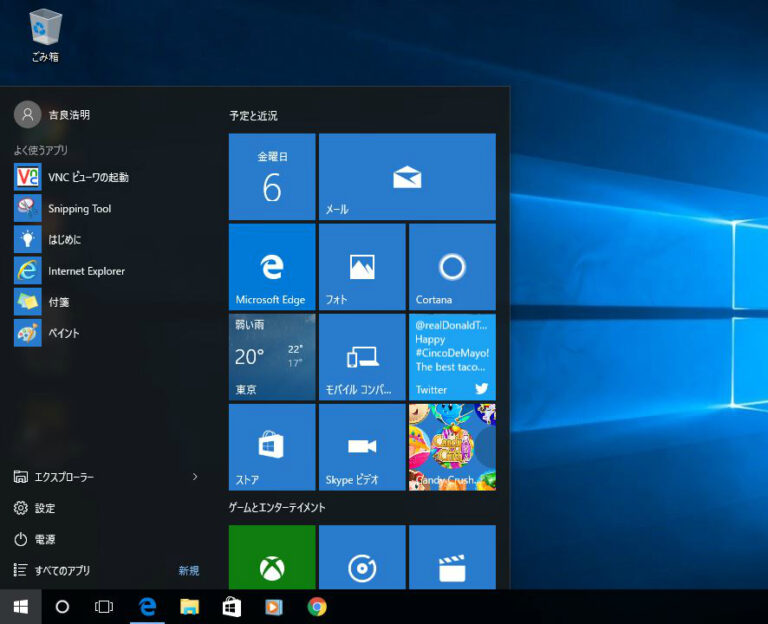Open the movies clapperboard tile
Image resolution: width=768 pixels, height=624 pixels.
452,557
